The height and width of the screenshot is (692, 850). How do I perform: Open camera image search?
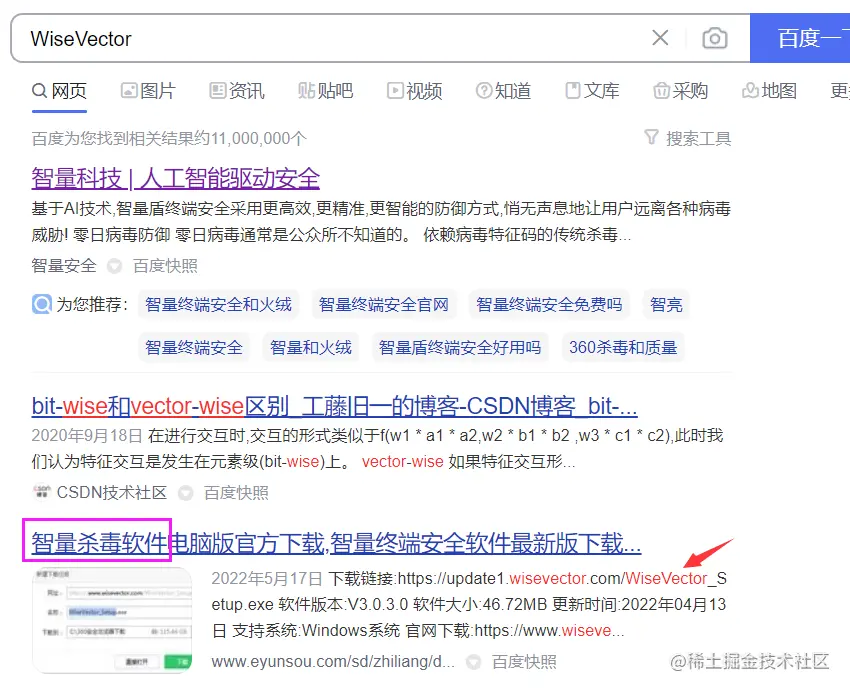tap(714, 38)
